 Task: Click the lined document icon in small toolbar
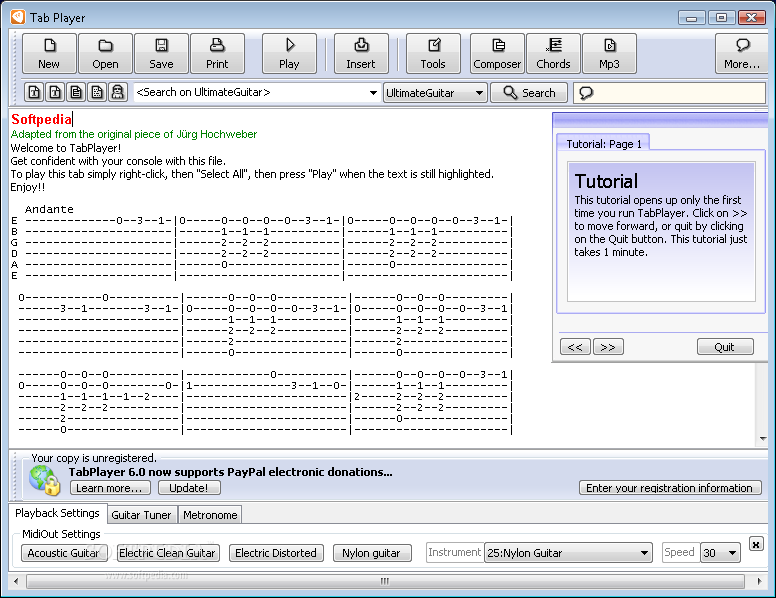click(76, 93)
